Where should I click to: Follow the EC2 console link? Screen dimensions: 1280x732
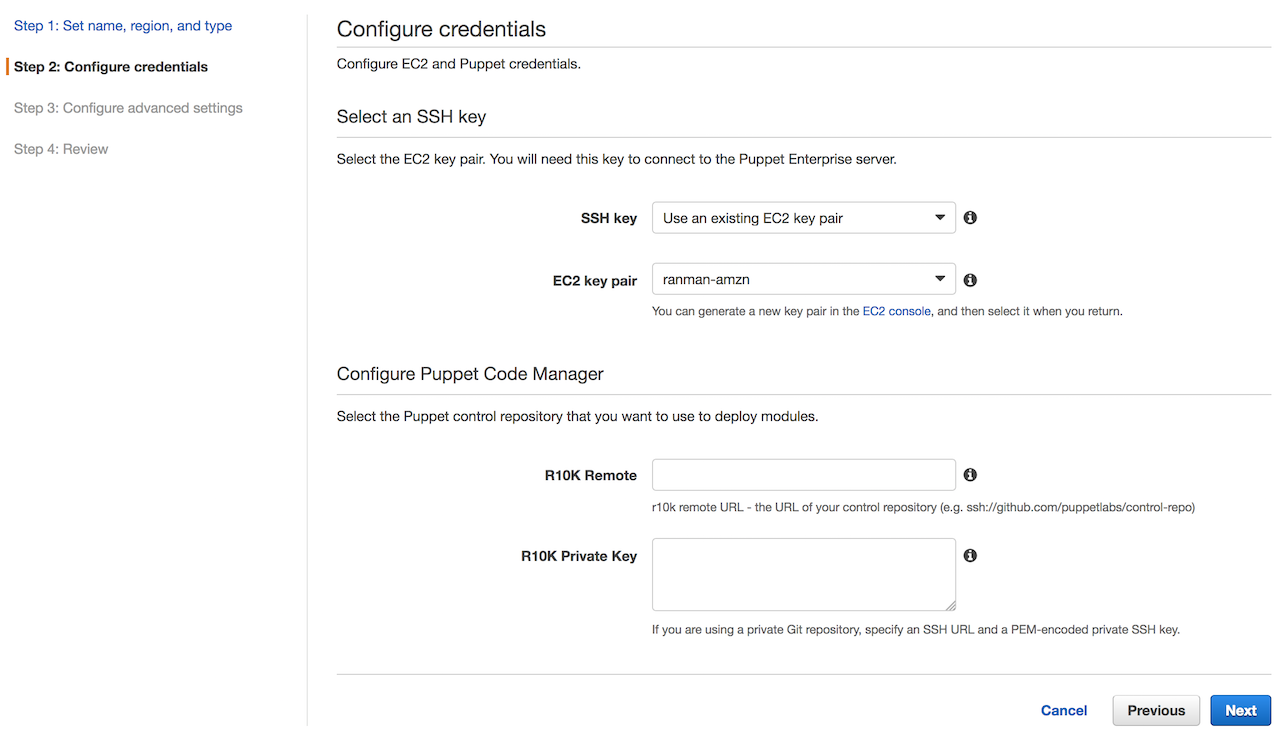point(896,311)
